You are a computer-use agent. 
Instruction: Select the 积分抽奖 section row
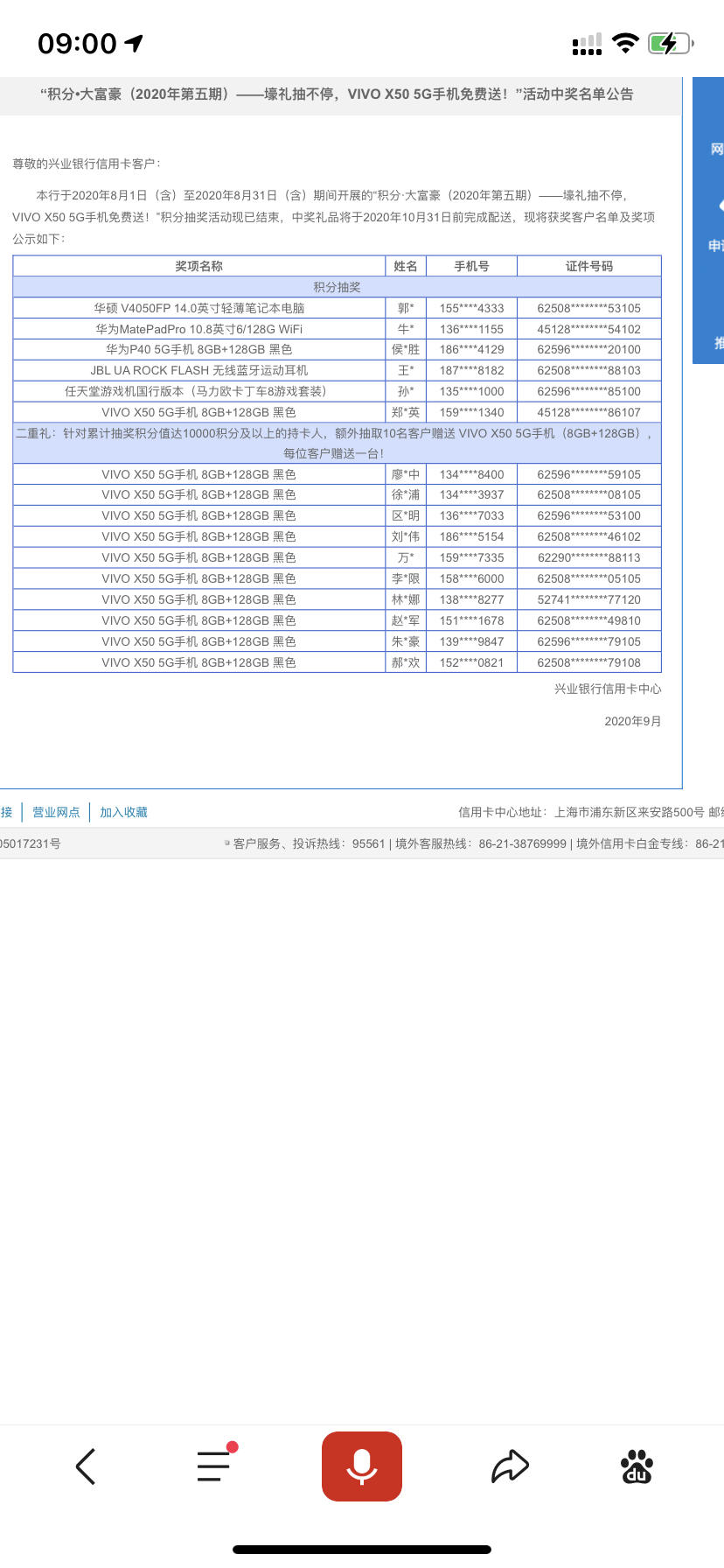coord(337,287)
